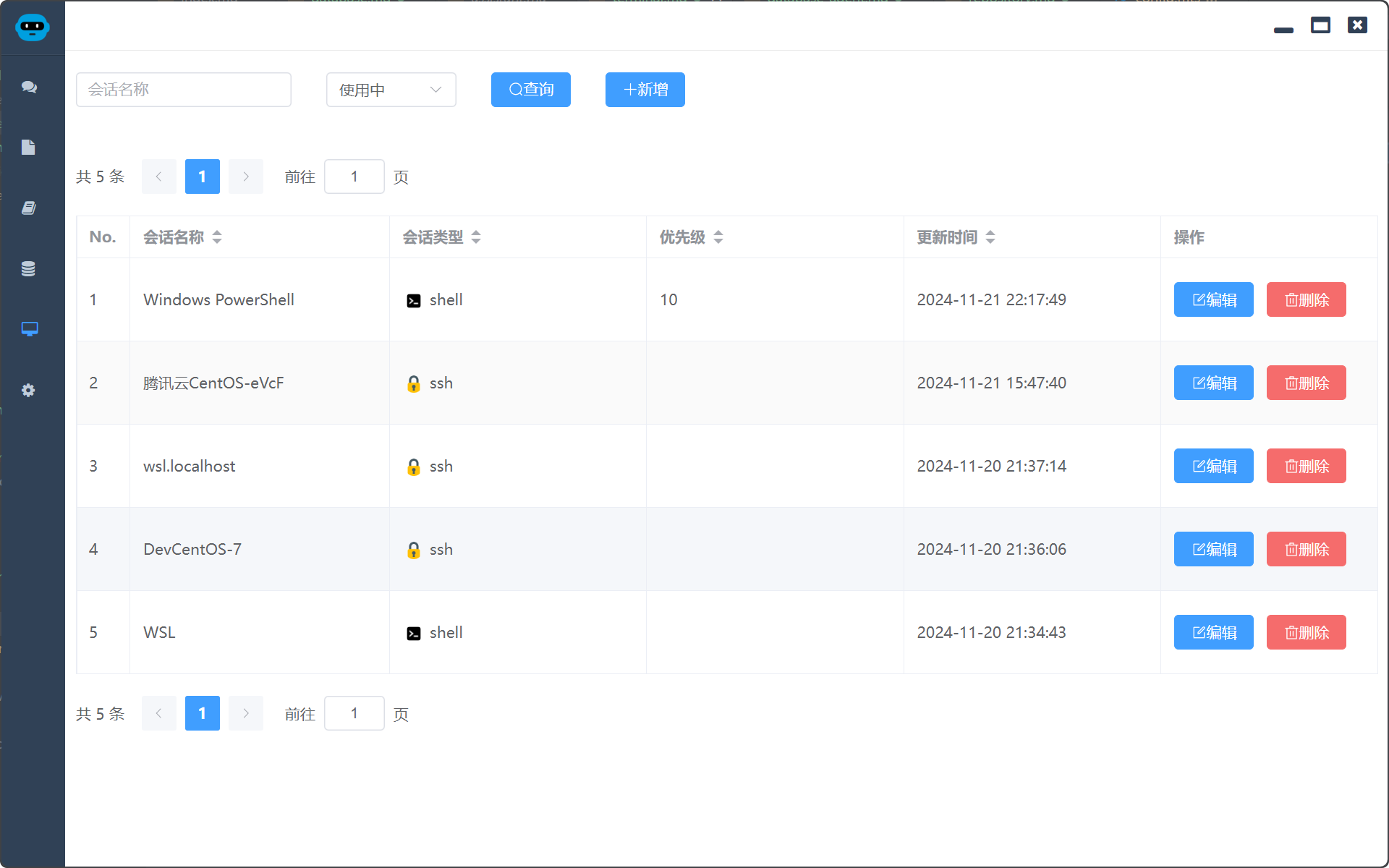The height and width of the screenshot is (868, 1389).
Task: Edit the DevCentOS-7 session
Action: (x=1213, y=549)
